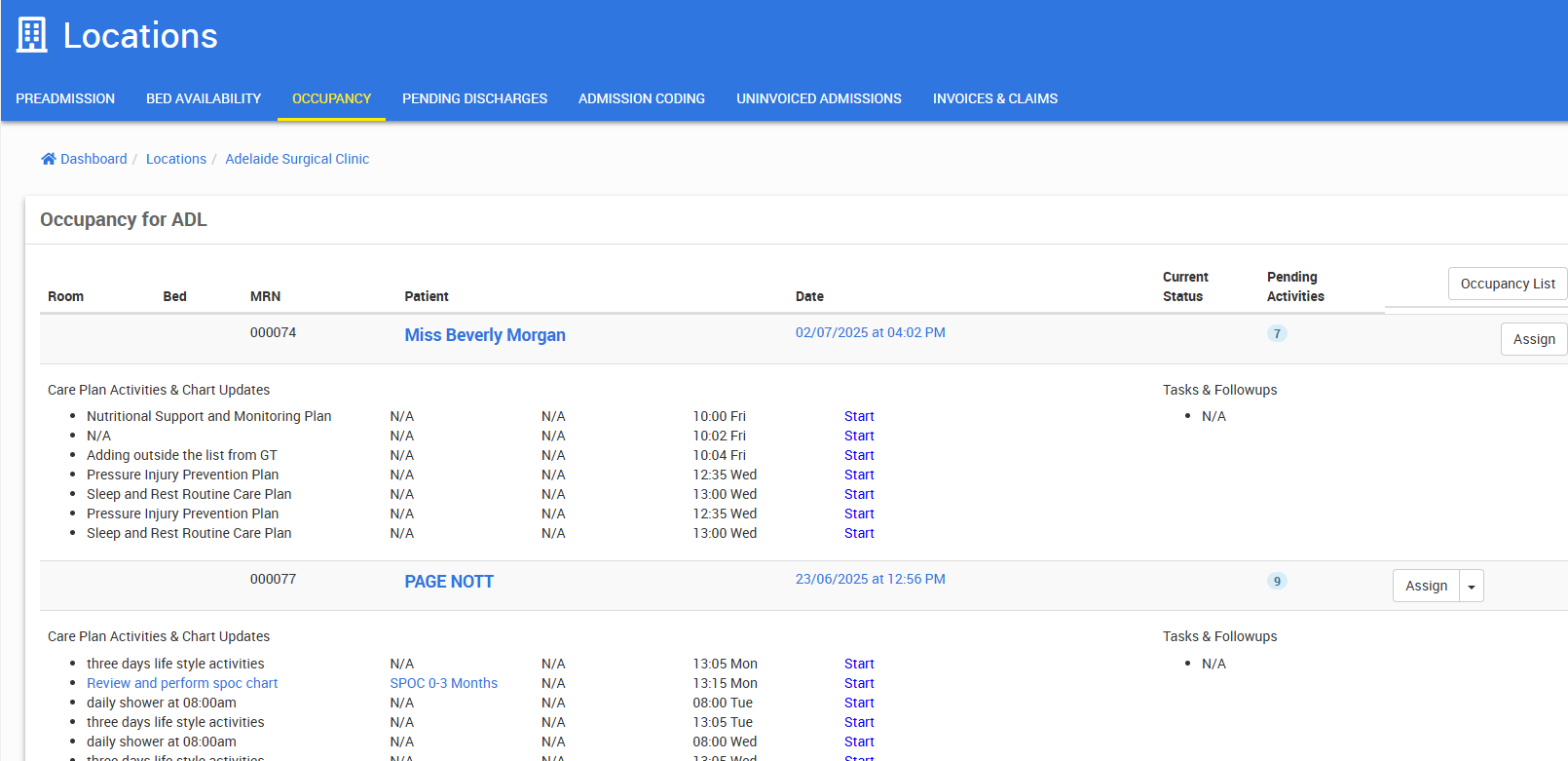Image resolution: width=1568 pixels, height=761 pixels.
Task: Open the Bed Availability tab
Action: [204, 98]
